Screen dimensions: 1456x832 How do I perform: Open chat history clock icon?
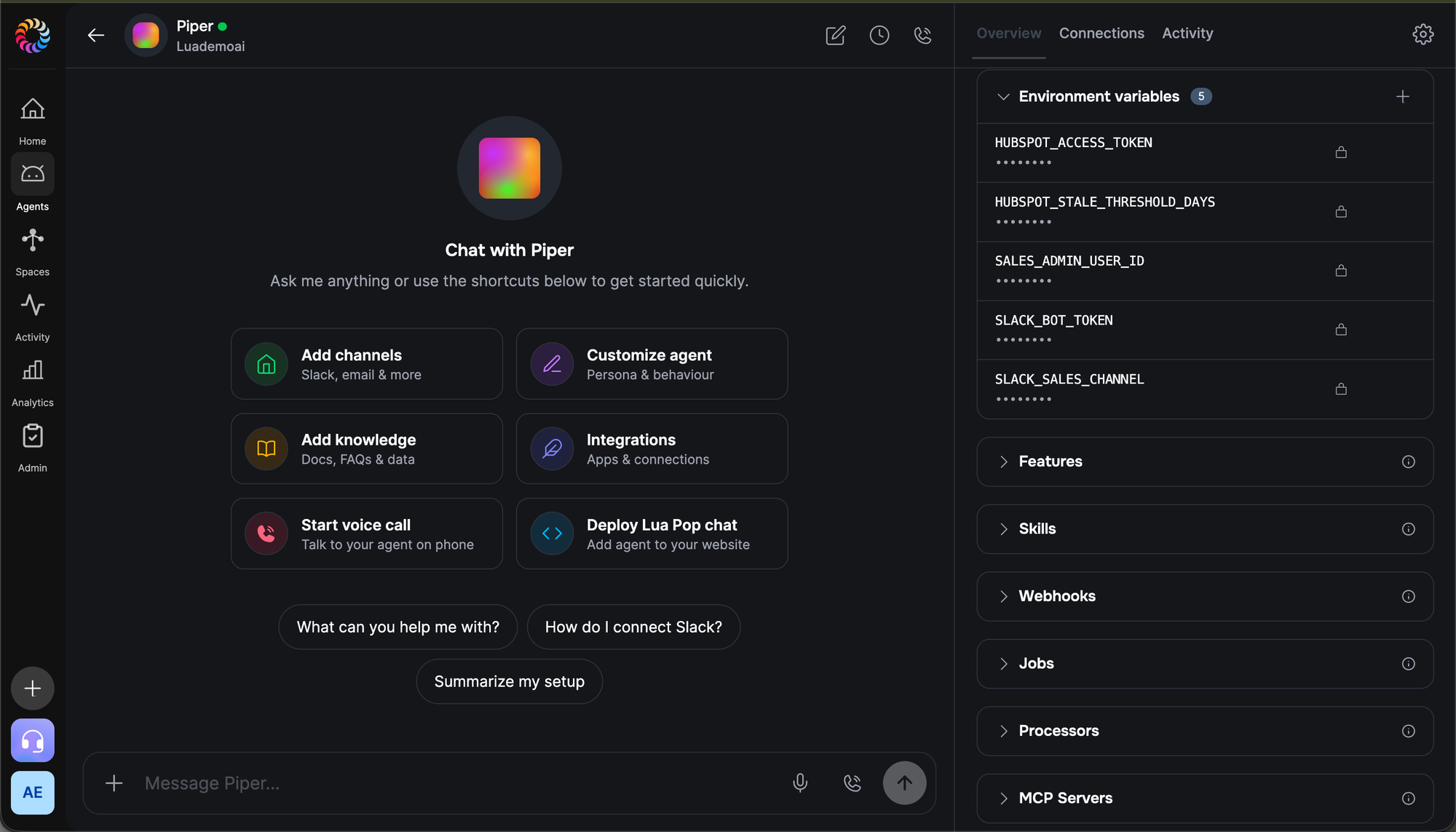point(879,35)
